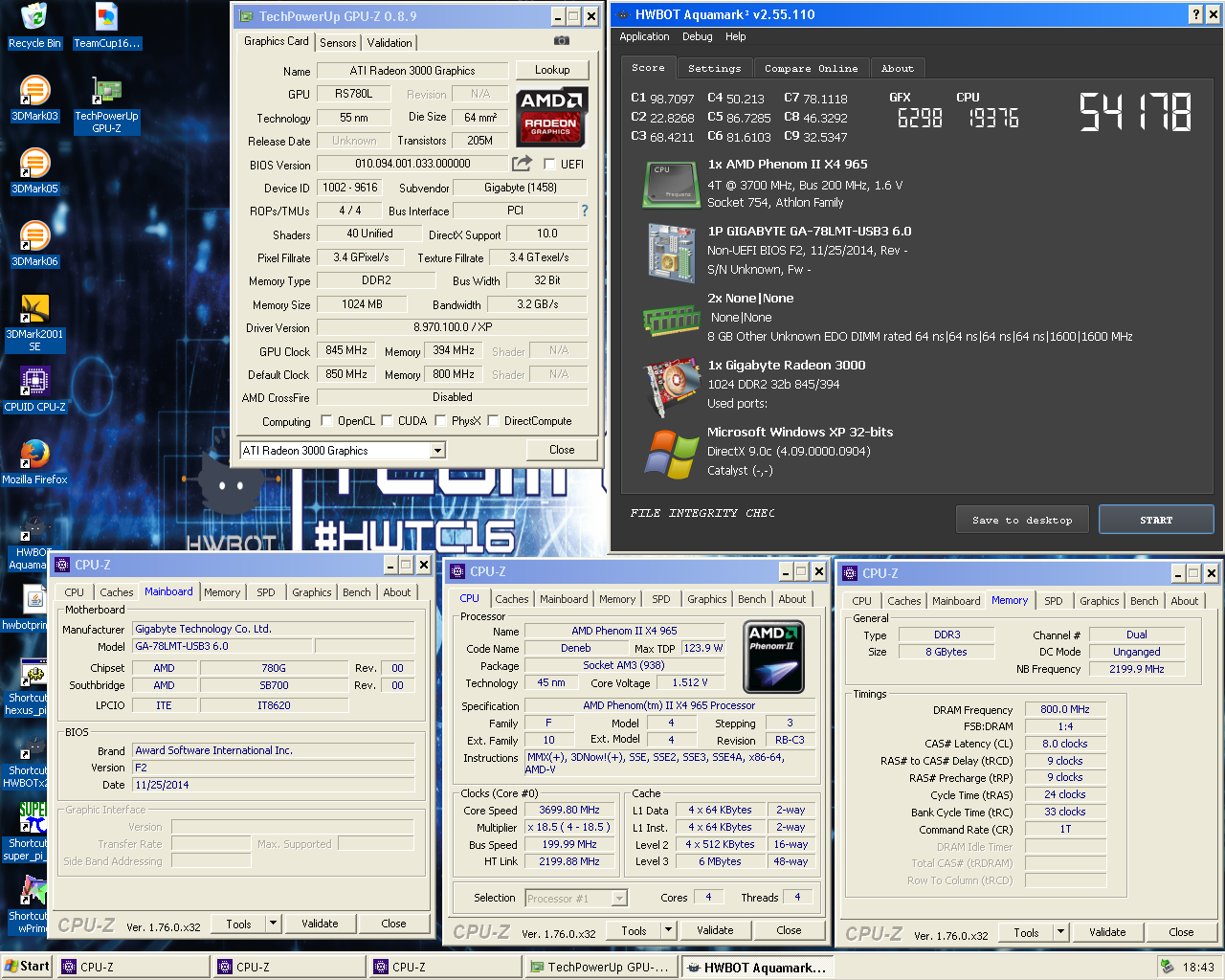Click the motherboard image in Aquamark
Viewport: 1225px width, 980px height.
(671, 253)
